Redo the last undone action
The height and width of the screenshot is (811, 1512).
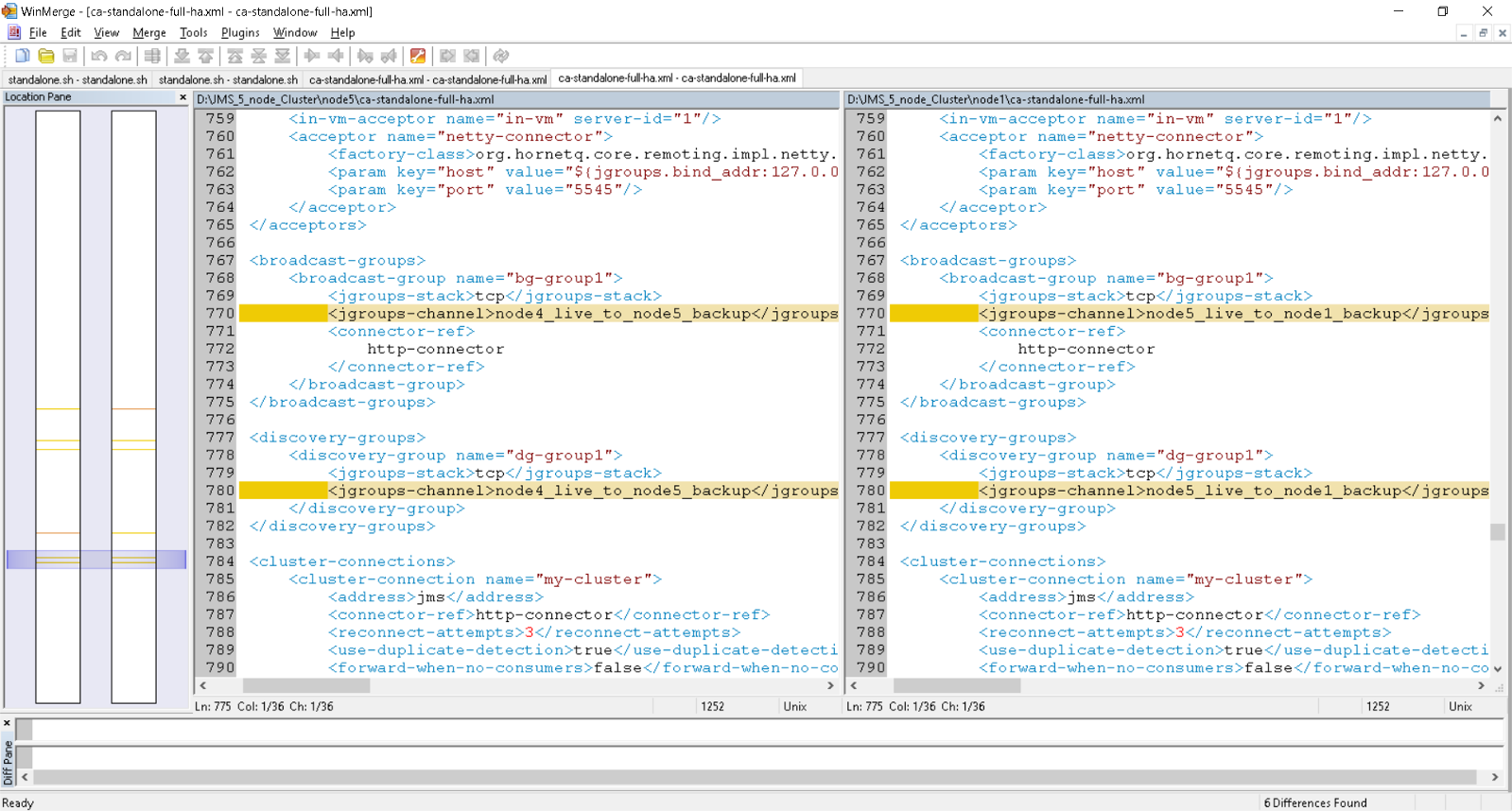(123, 56)
